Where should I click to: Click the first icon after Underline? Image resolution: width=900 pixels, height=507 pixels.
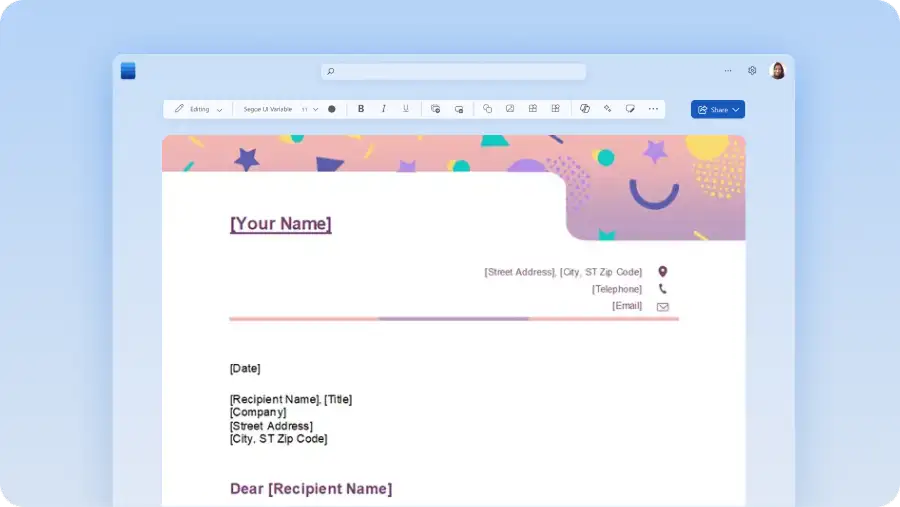(x=436, y=109)
